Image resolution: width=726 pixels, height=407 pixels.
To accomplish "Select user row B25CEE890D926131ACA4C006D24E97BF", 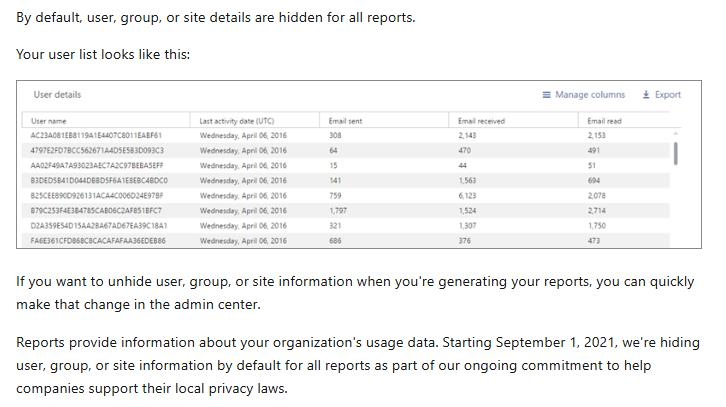I will click(x=96, y=196).
